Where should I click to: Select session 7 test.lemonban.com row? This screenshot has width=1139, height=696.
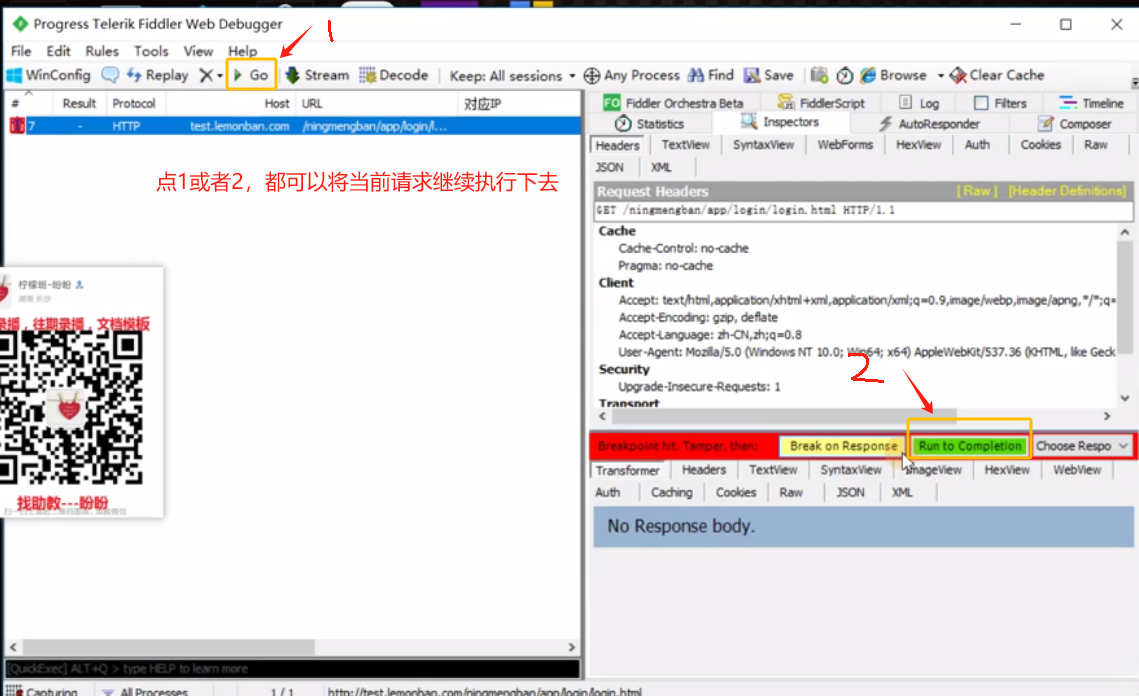(x=293, y=126)
